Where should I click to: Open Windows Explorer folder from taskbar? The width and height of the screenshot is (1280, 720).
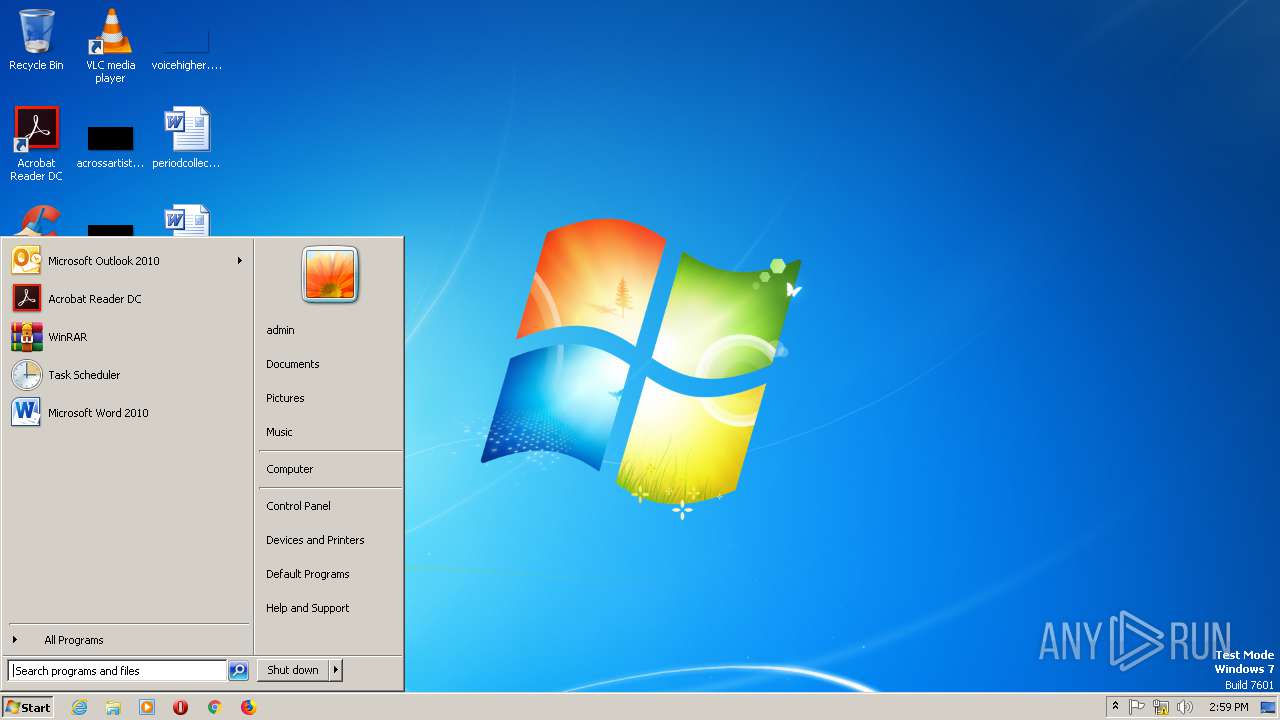[113, 707]
